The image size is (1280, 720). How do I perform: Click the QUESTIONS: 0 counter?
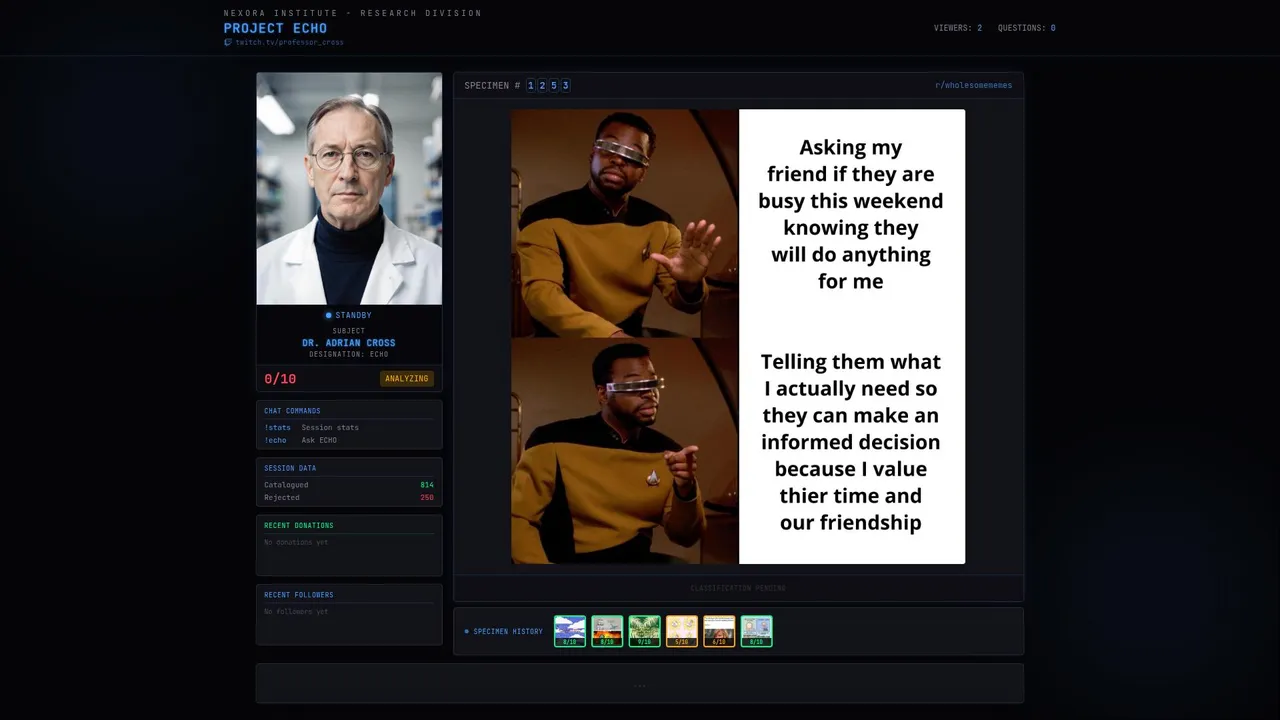point(1026,28)
